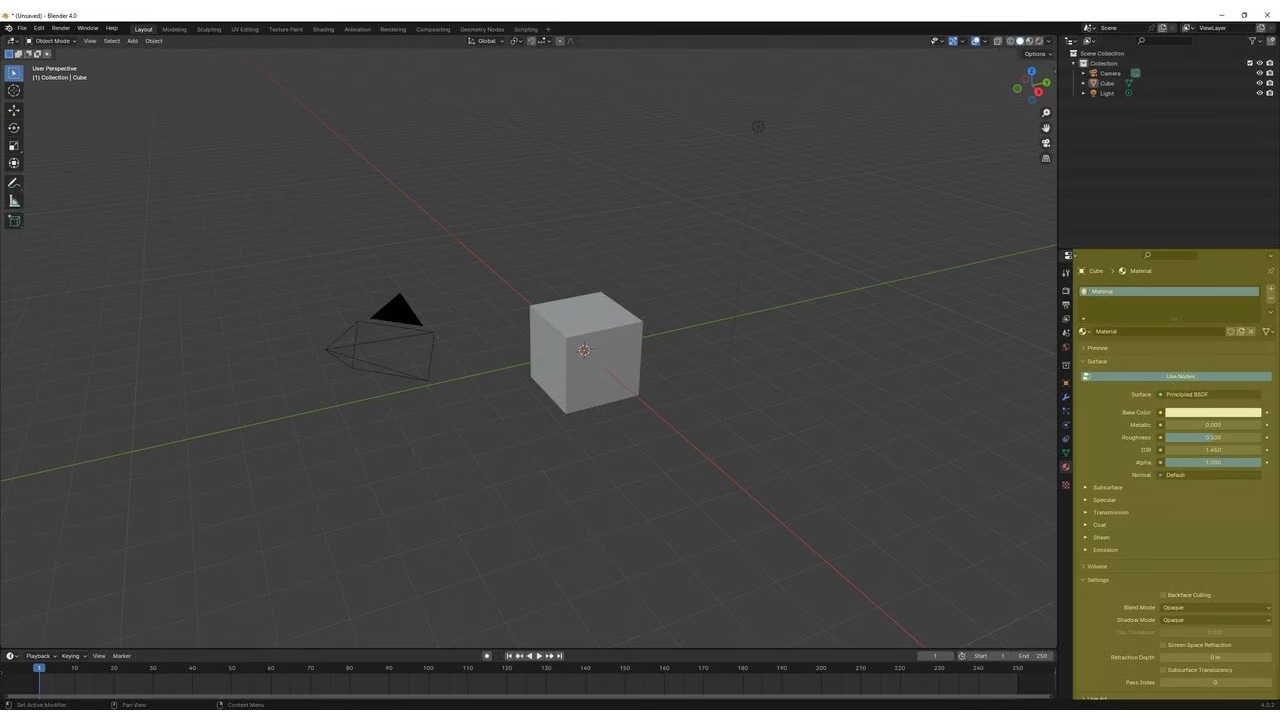Viewport: 1280px width, 720px height.
Task: Open the Render menu
Action: click(x=61, y=28)
